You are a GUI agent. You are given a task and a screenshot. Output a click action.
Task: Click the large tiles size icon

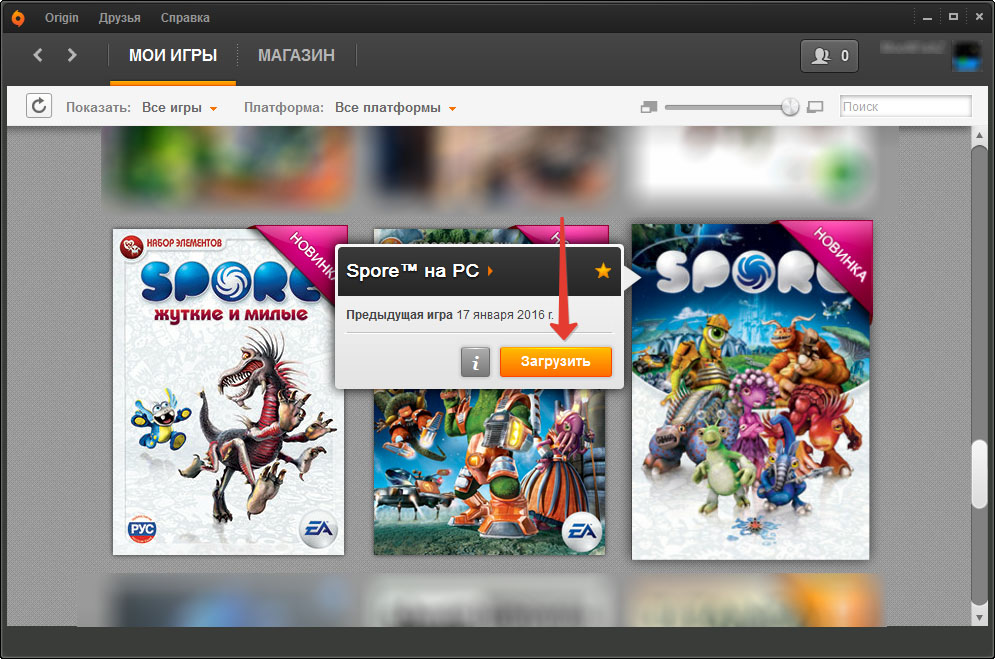coord(815,107)
